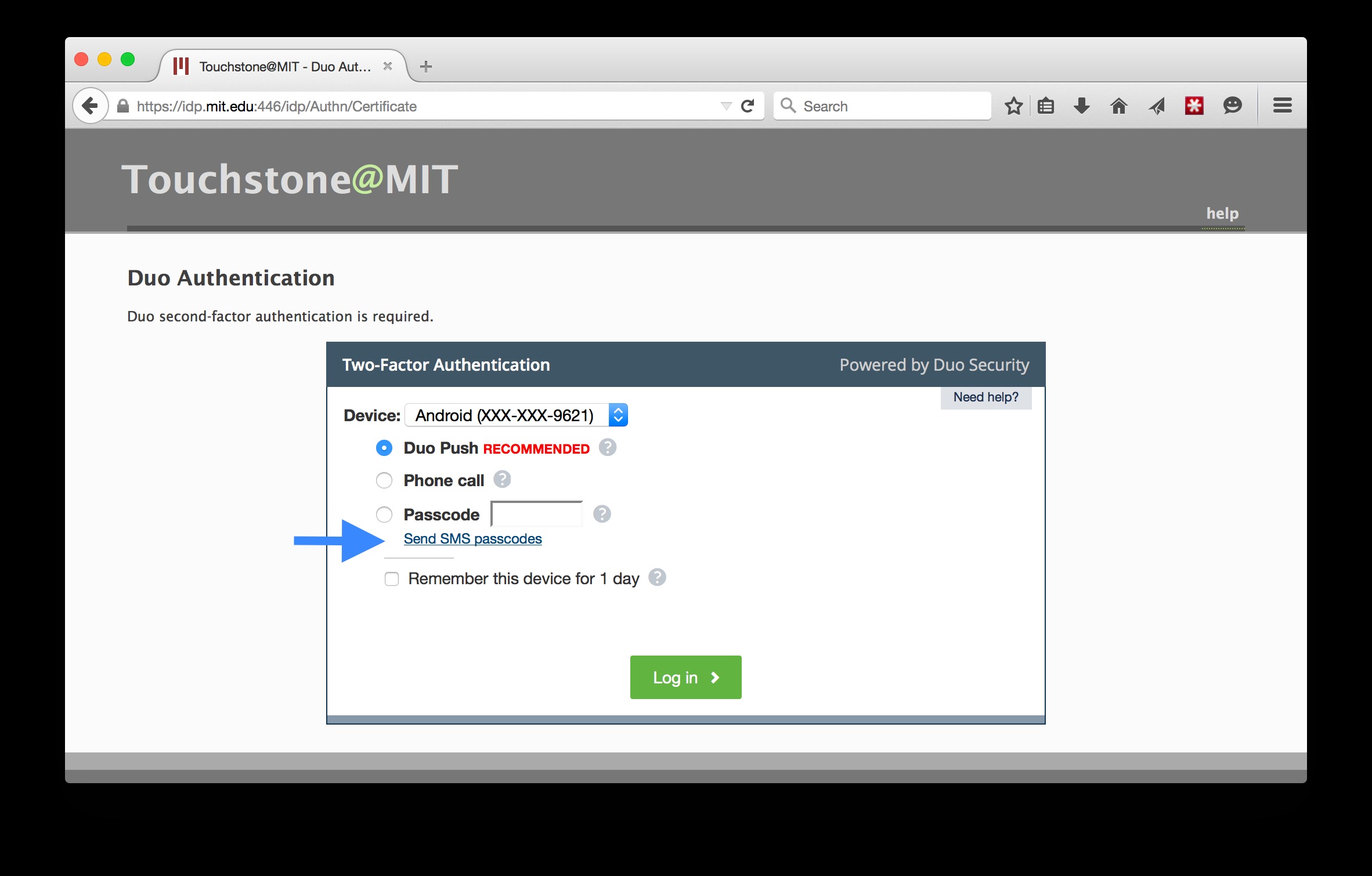
Task: Click the Duo Authentication heading
Action: point(231,278)
